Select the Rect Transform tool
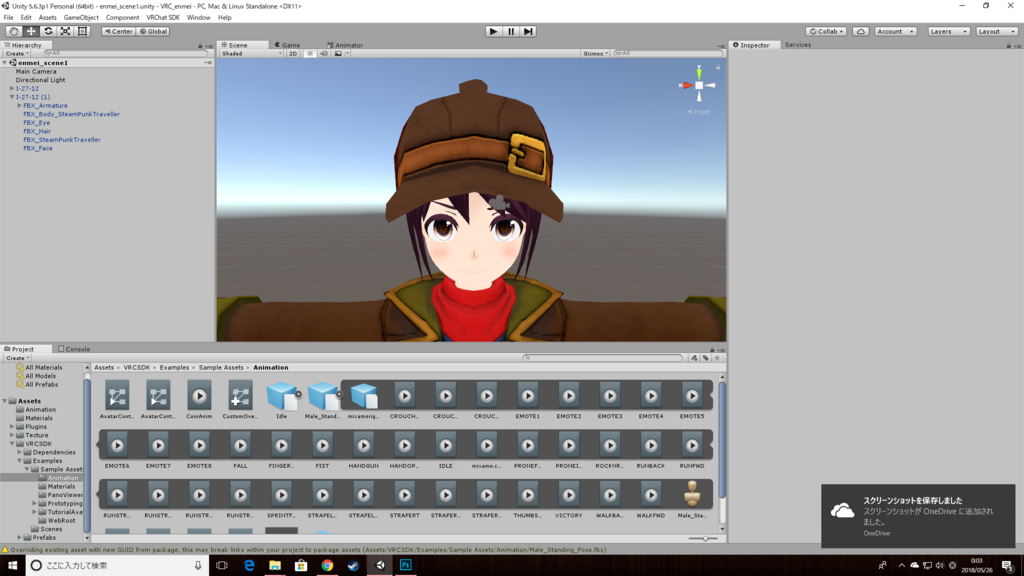 [x=83, y=31]
